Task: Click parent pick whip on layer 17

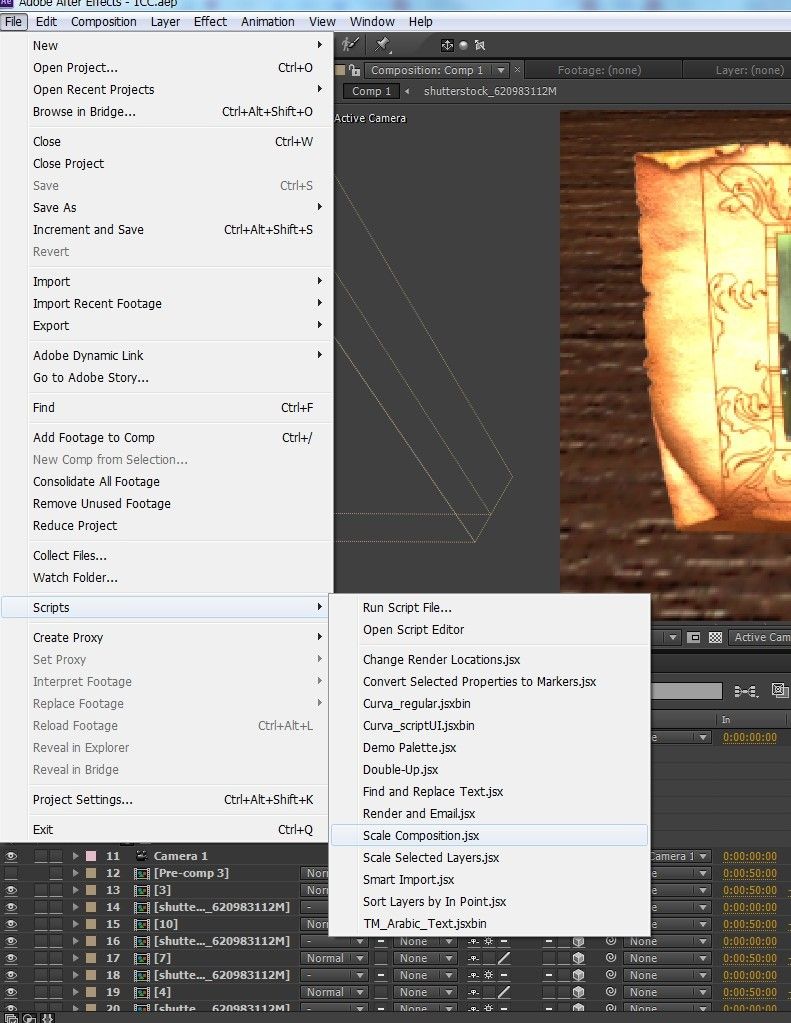Action: (611, 958)
